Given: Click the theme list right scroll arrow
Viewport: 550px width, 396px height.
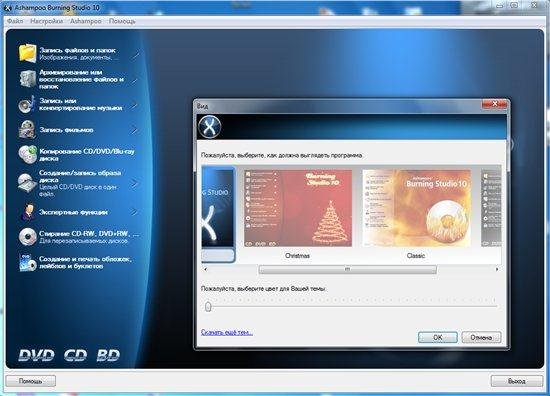Looking at the screenshot, I should click(497, 269).
